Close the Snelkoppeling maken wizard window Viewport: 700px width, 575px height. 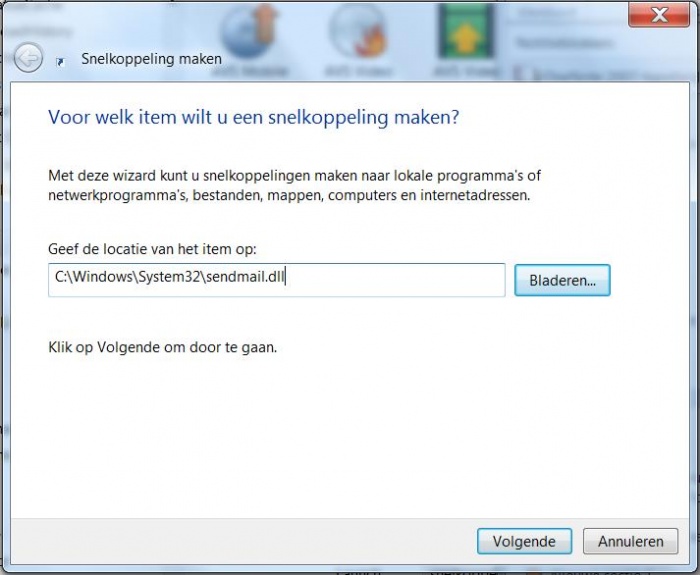click(x=658, y=15)
